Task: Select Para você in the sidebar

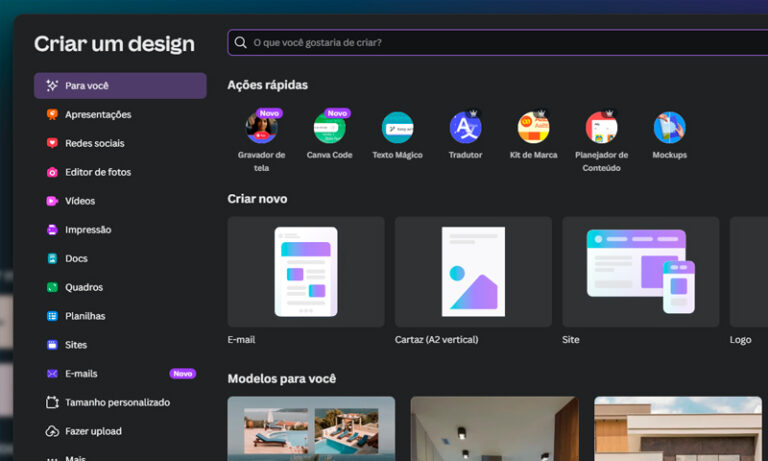Action: coord(120,86)
